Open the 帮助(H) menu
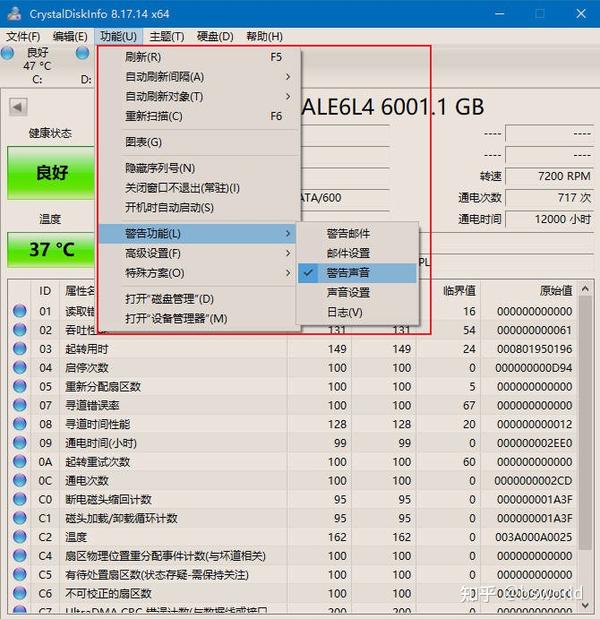 point(264,36)
